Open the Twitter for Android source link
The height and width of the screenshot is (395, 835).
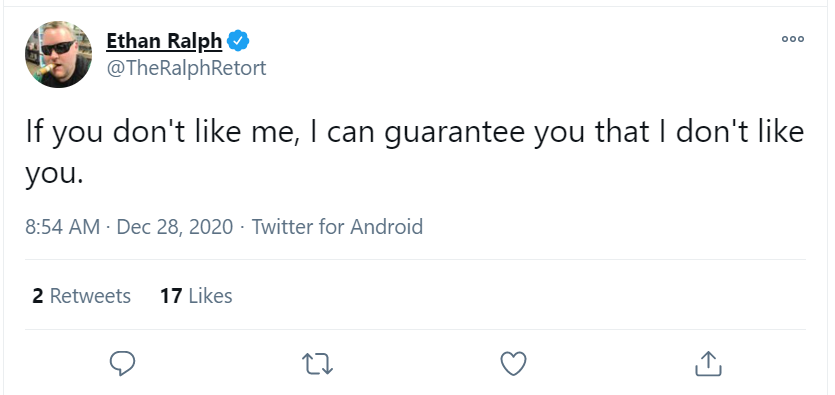(337, 227)
